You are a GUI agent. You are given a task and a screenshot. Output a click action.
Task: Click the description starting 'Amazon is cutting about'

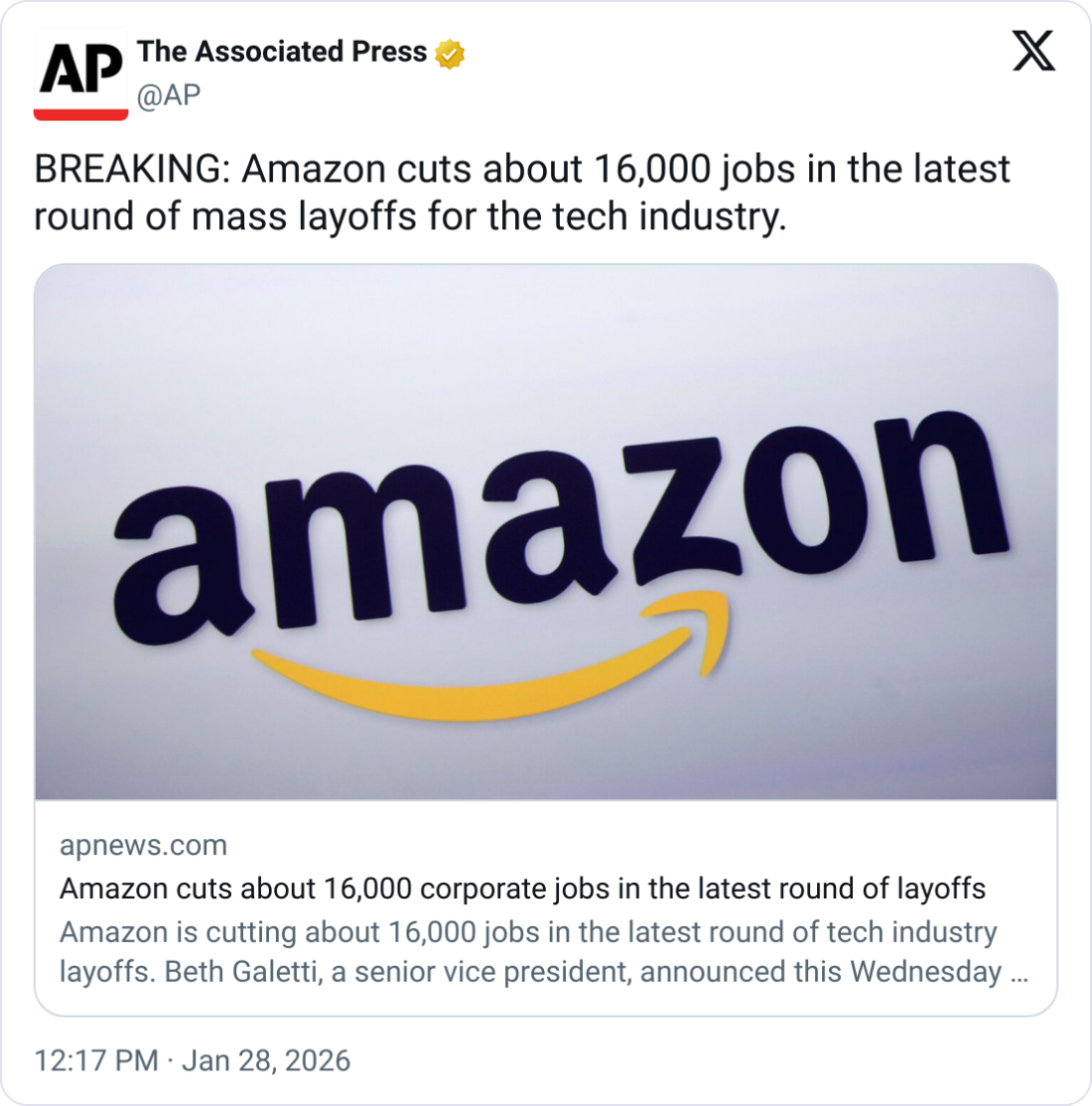527,932
